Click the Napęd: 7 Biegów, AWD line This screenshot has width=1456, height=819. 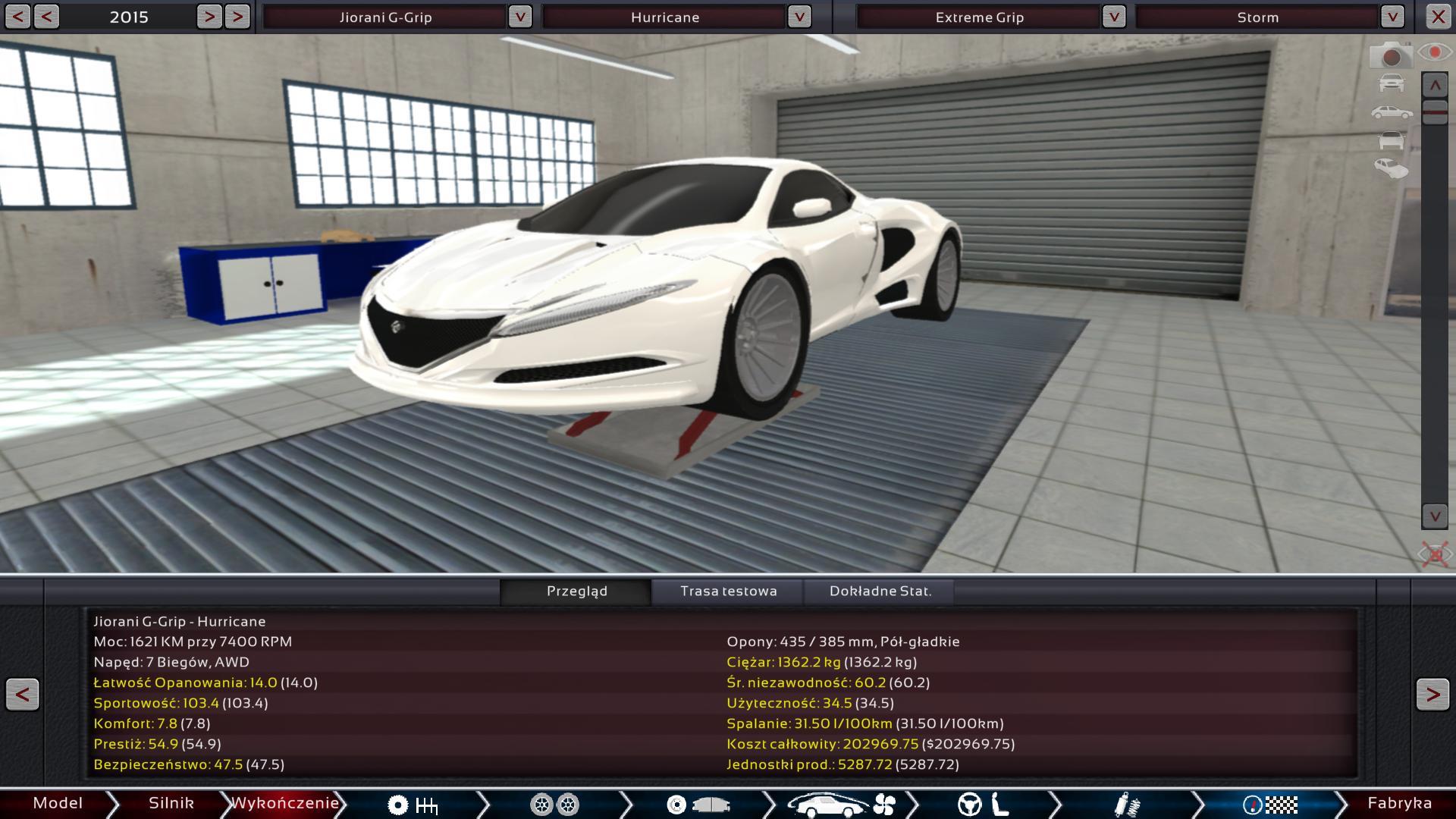pos(171,662)
